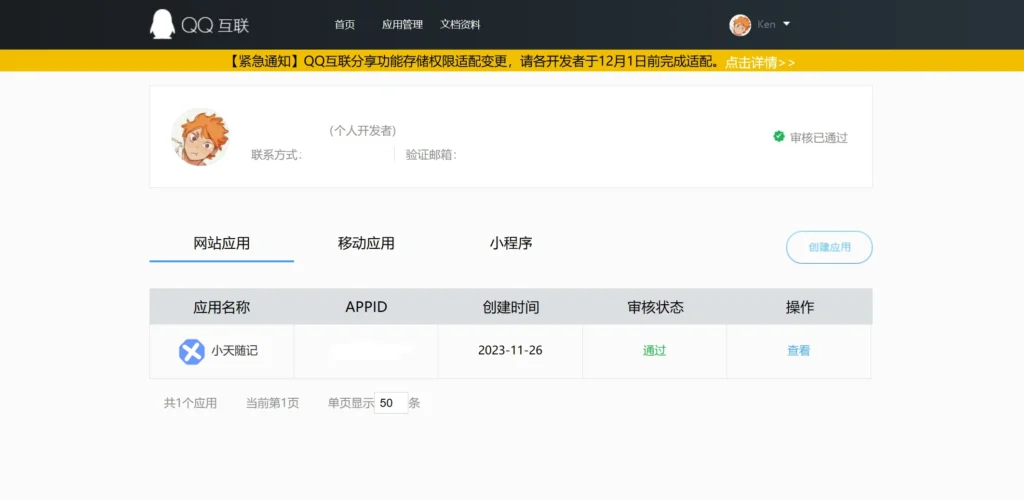This screenshot has height=500, width=1024.
Task: Click the QQ互联 logo text
Action: (216, 25)
